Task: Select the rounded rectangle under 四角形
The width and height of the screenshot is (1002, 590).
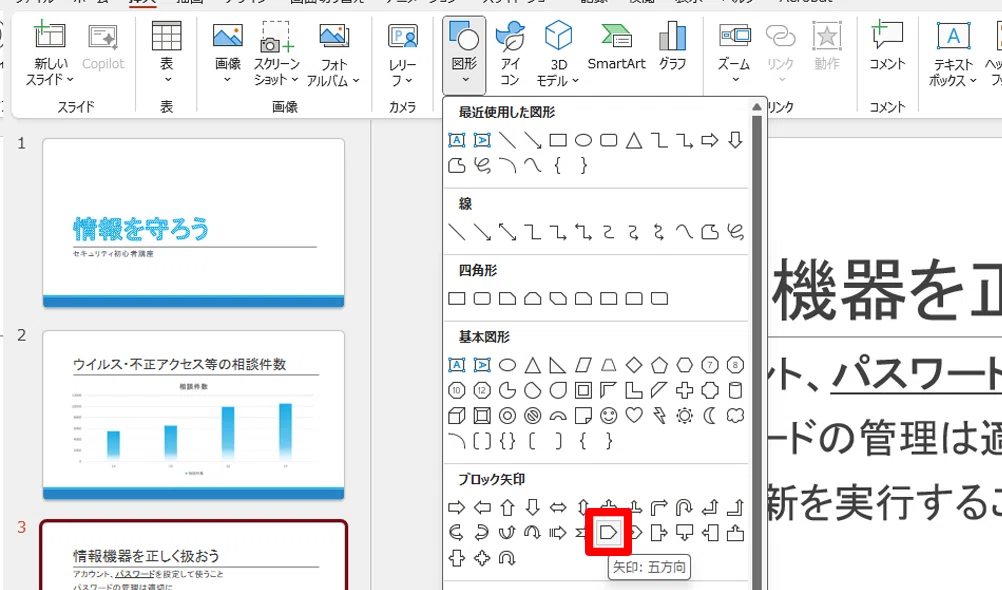Action: 482,299
